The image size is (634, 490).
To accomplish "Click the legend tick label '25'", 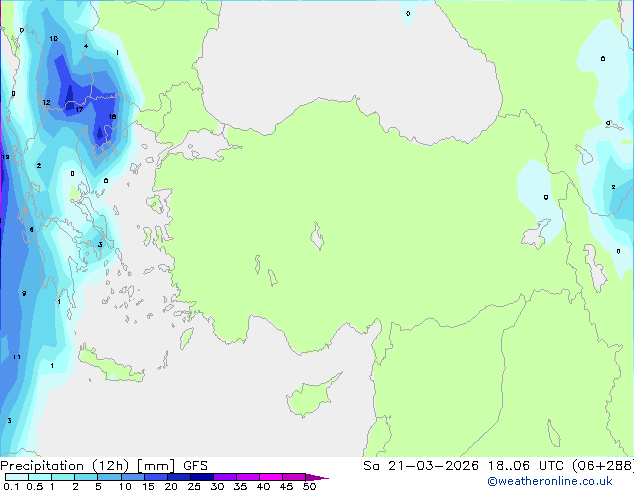I will (x=194, y=486).
